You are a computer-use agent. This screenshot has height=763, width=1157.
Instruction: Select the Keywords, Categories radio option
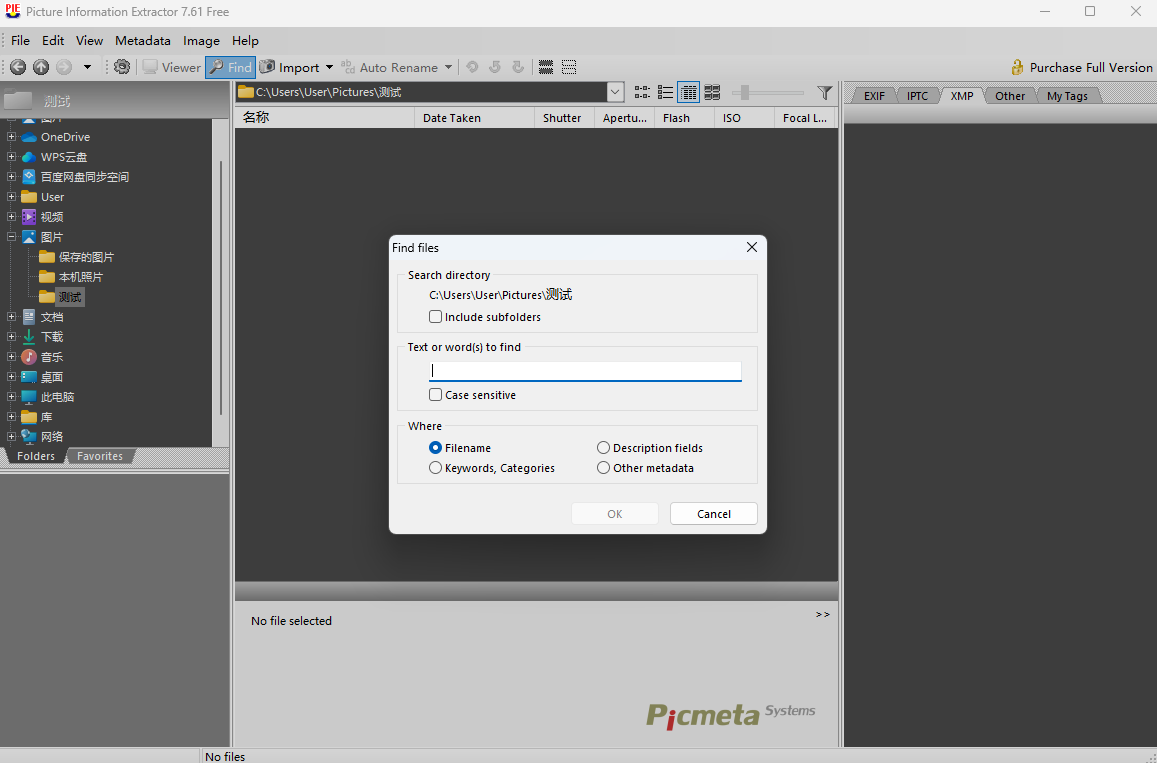point(435,468)
